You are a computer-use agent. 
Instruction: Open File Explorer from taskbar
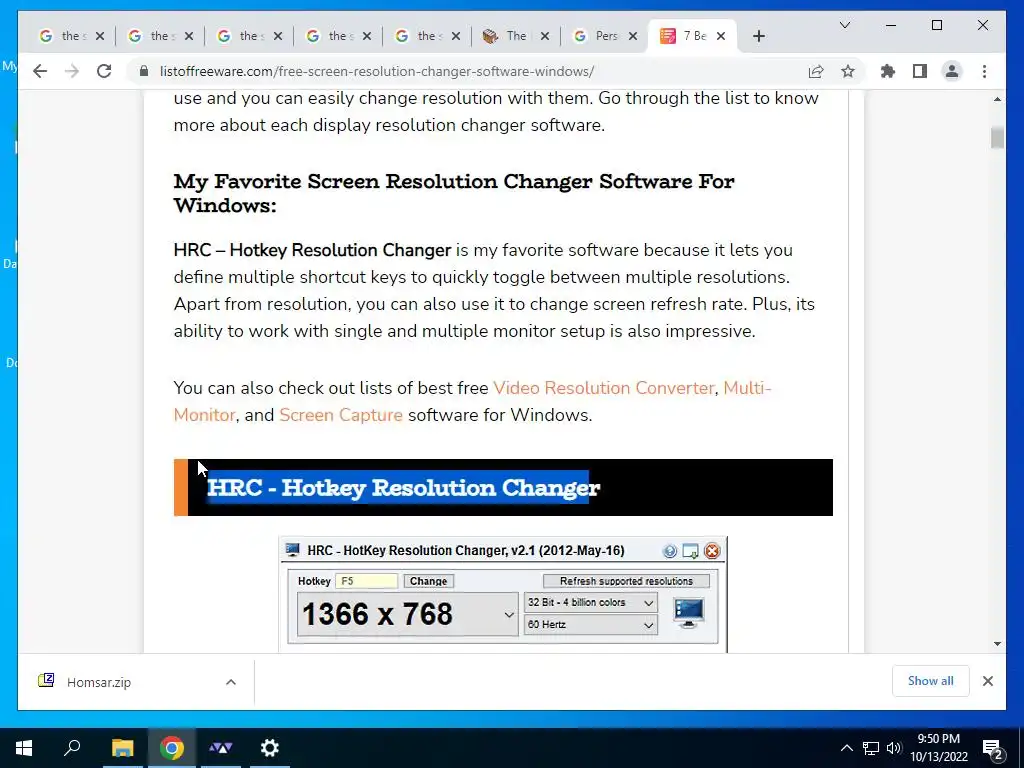pos(122,748)
